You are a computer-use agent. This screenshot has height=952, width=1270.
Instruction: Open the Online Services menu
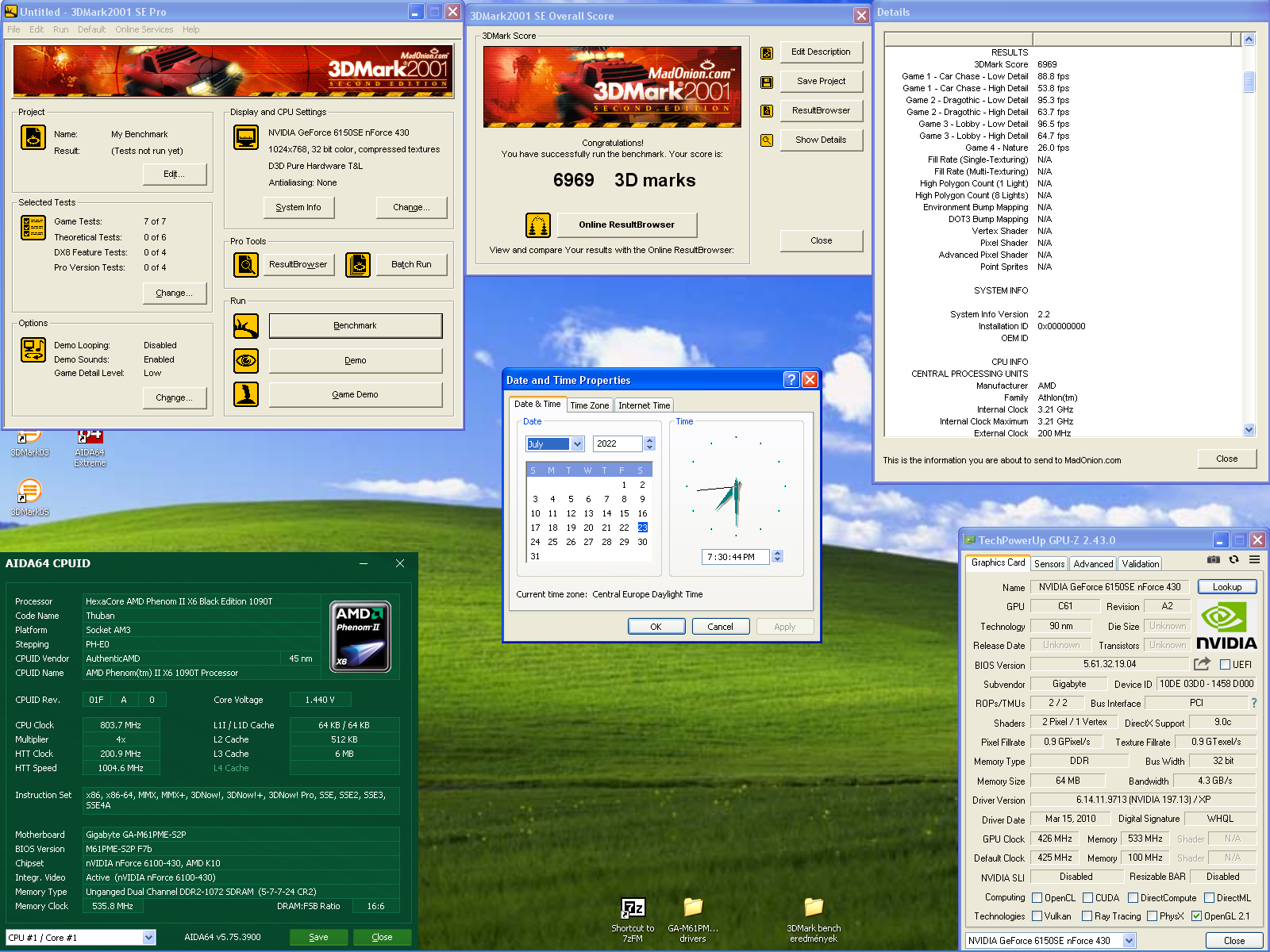point(144,30)
